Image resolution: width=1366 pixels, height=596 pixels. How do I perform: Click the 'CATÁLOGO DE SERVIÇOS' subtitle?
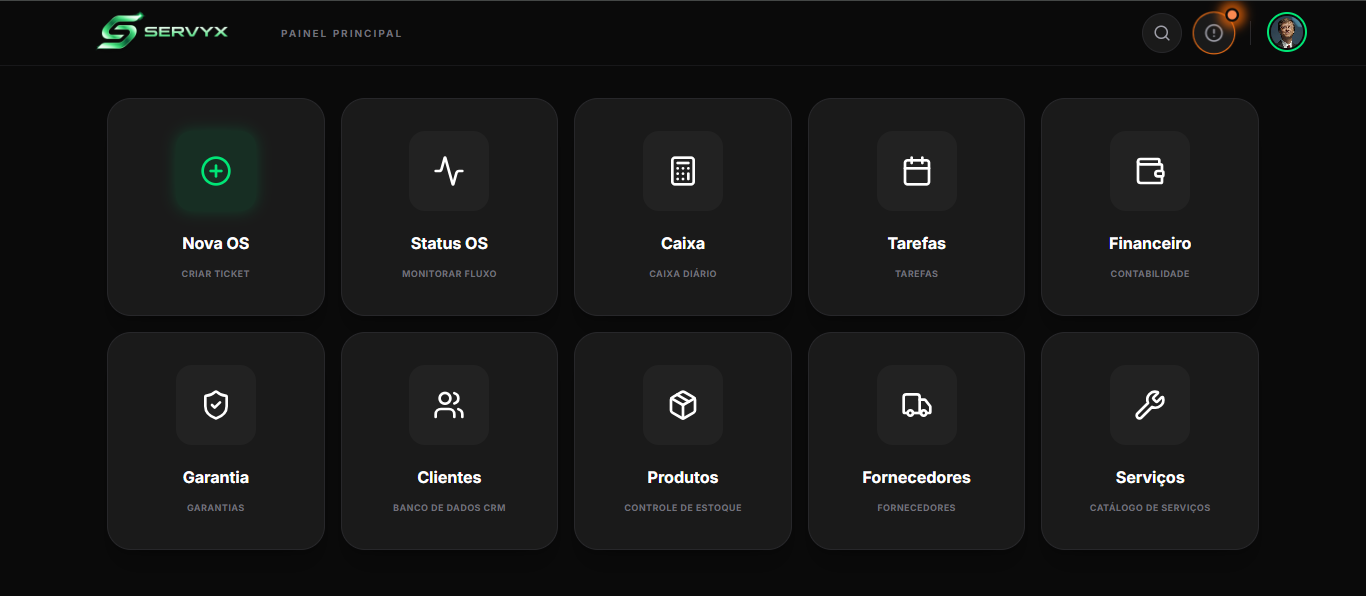[1150, 508]
